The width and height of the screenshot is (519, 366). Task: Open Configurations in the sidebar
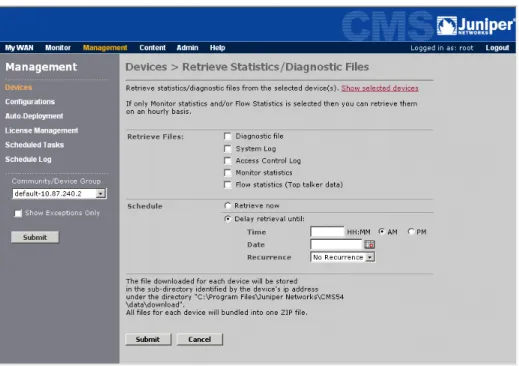coord(30,102)
